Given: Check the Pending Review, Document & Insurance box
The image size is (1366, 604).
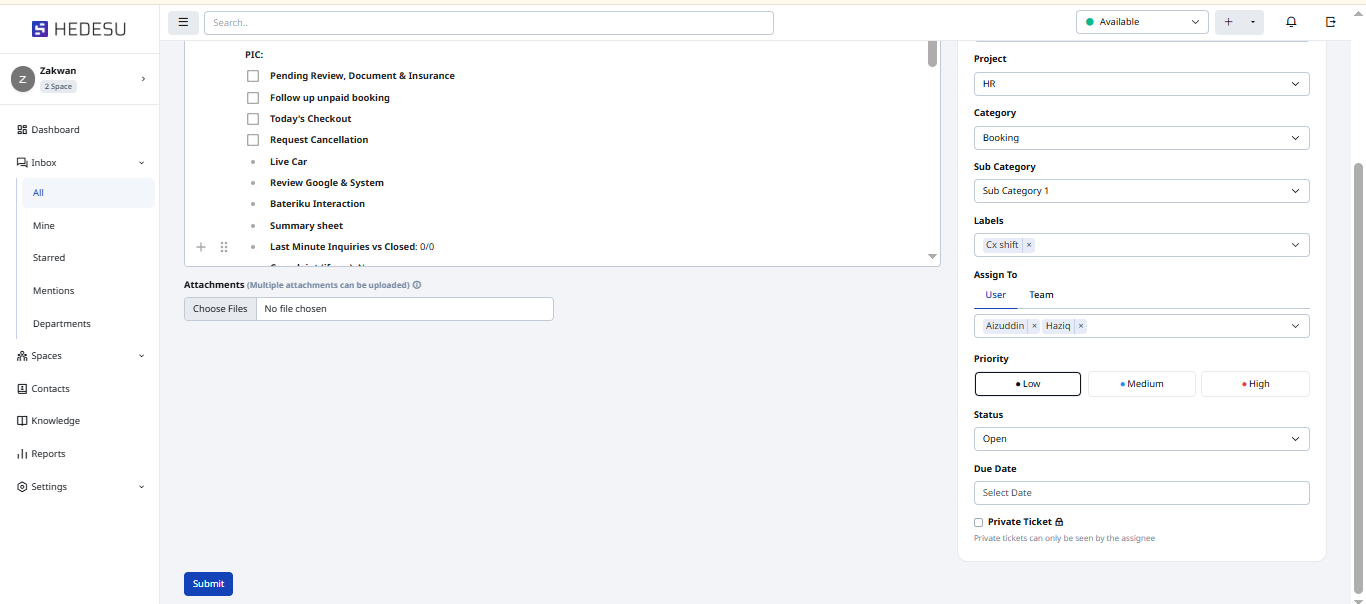Looking at the screenshot, I should coord(253,76).
